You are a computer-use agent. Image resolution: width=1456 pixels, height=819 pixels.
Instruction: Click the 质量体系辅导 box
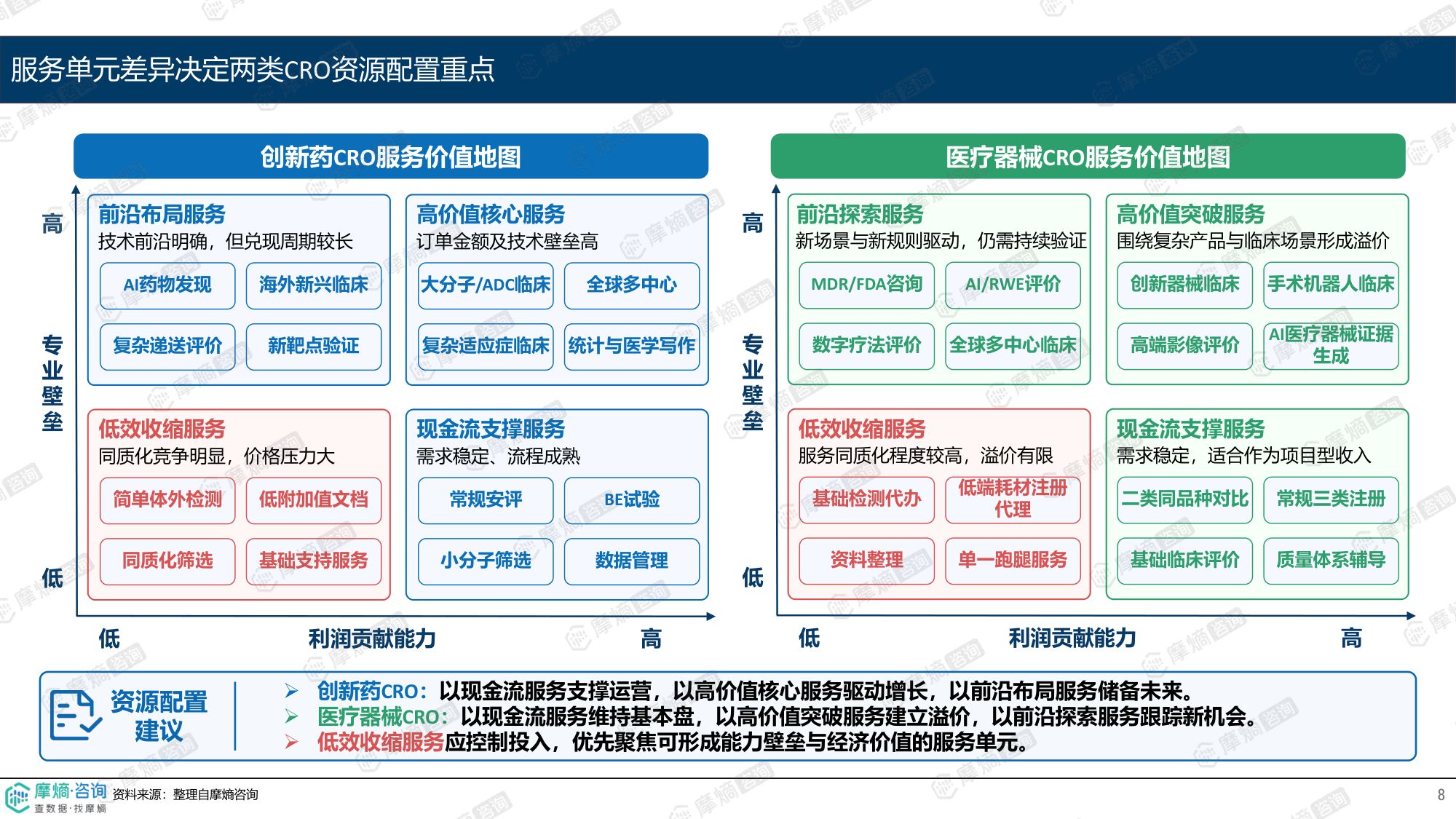click(1332, 560)
